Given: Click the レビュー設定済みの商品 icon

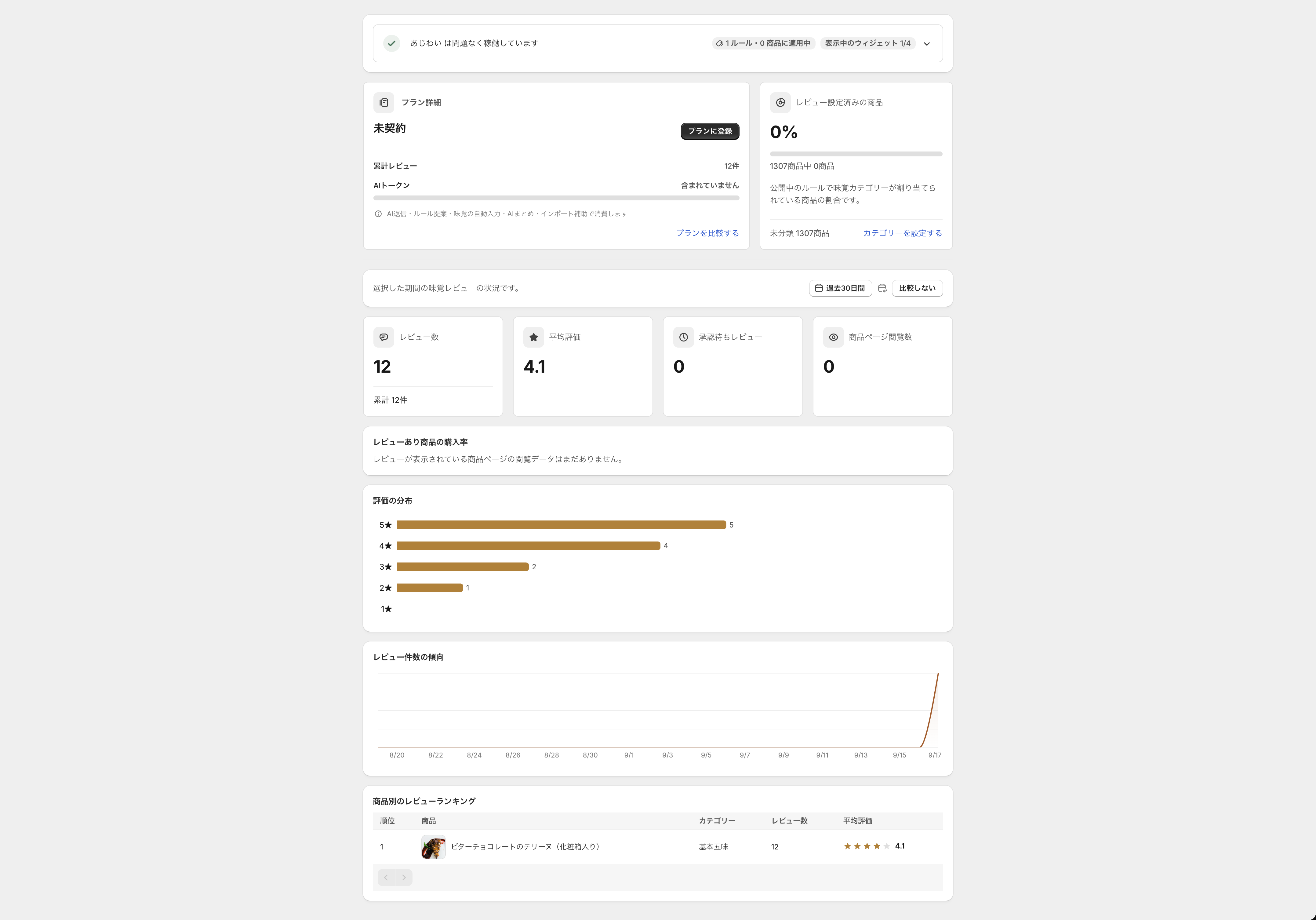Looking at the screenshot, I should [x=780, y=103].
